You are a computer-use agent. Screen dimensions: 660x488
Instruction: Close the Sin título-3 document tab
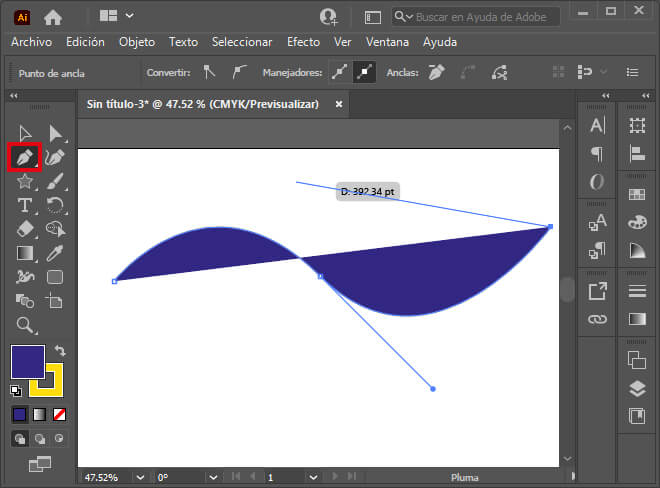tap(339, 103)
